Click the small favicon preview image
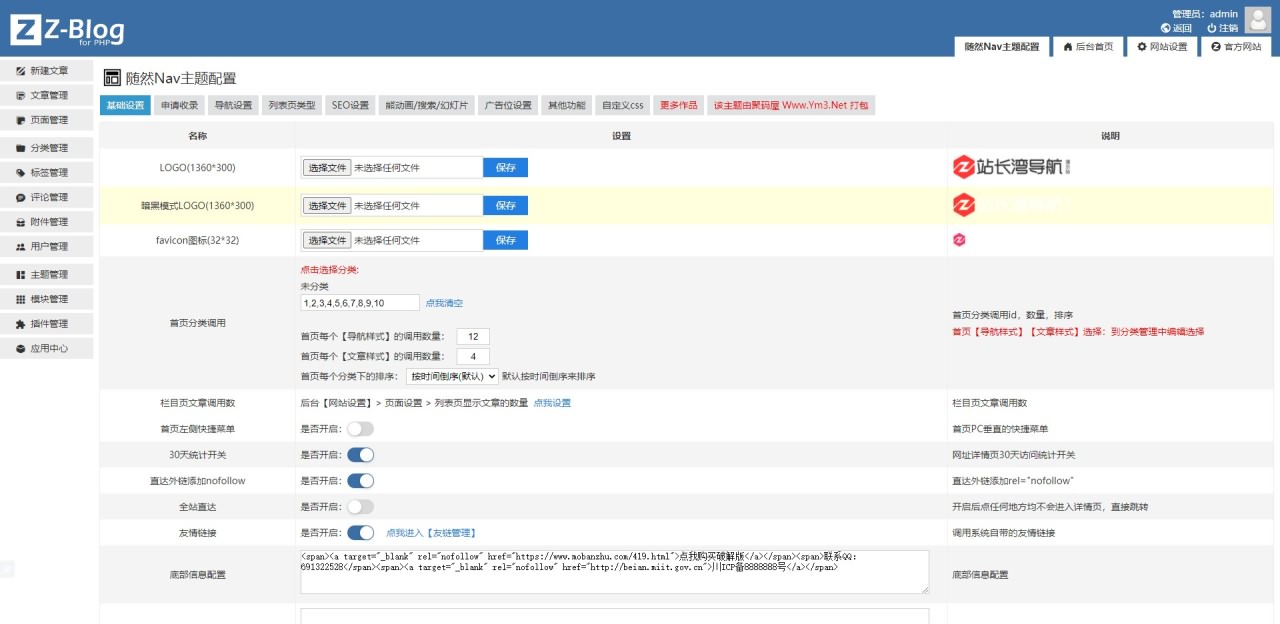The width and height of the screenshot is (1280, 624). click(x=959, y=239)
